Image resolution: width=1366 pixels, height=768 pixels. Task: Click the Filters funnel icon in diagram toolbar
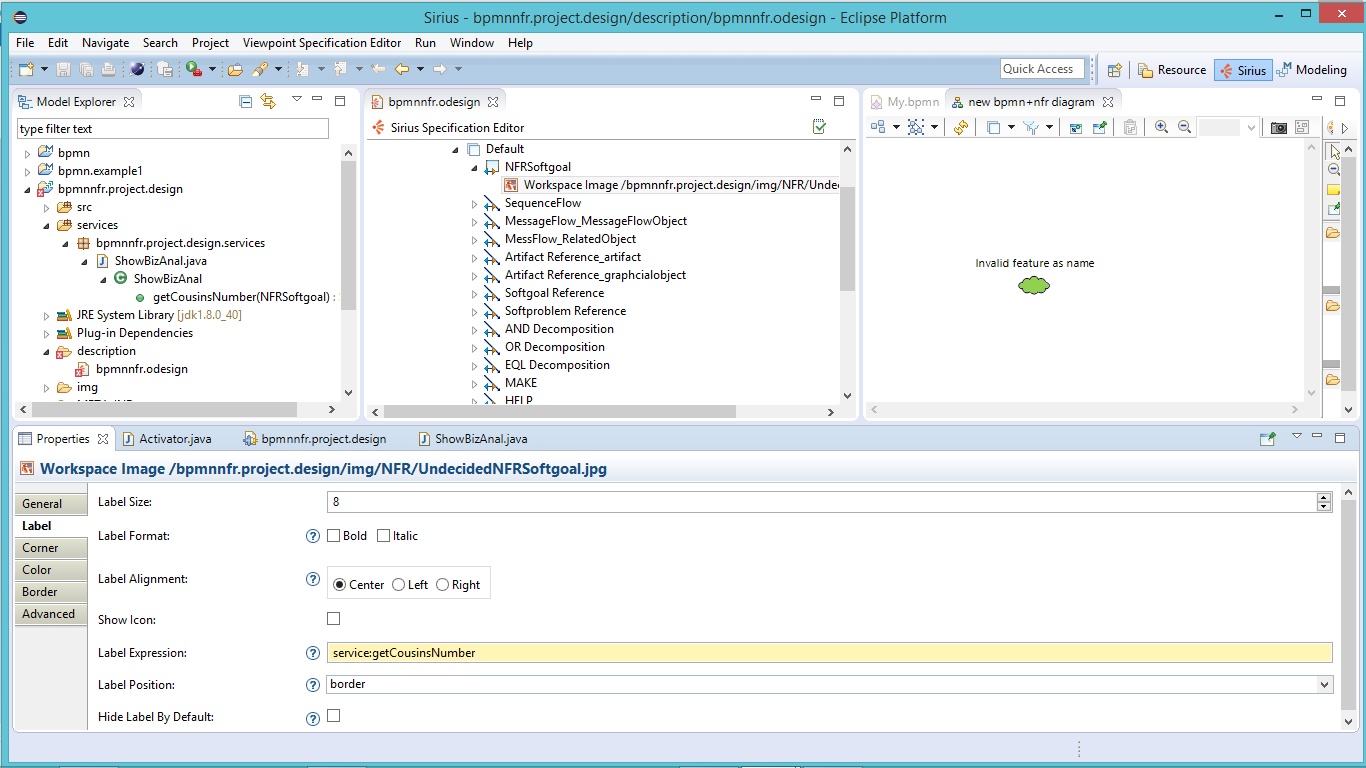[x=1031, y=127]
